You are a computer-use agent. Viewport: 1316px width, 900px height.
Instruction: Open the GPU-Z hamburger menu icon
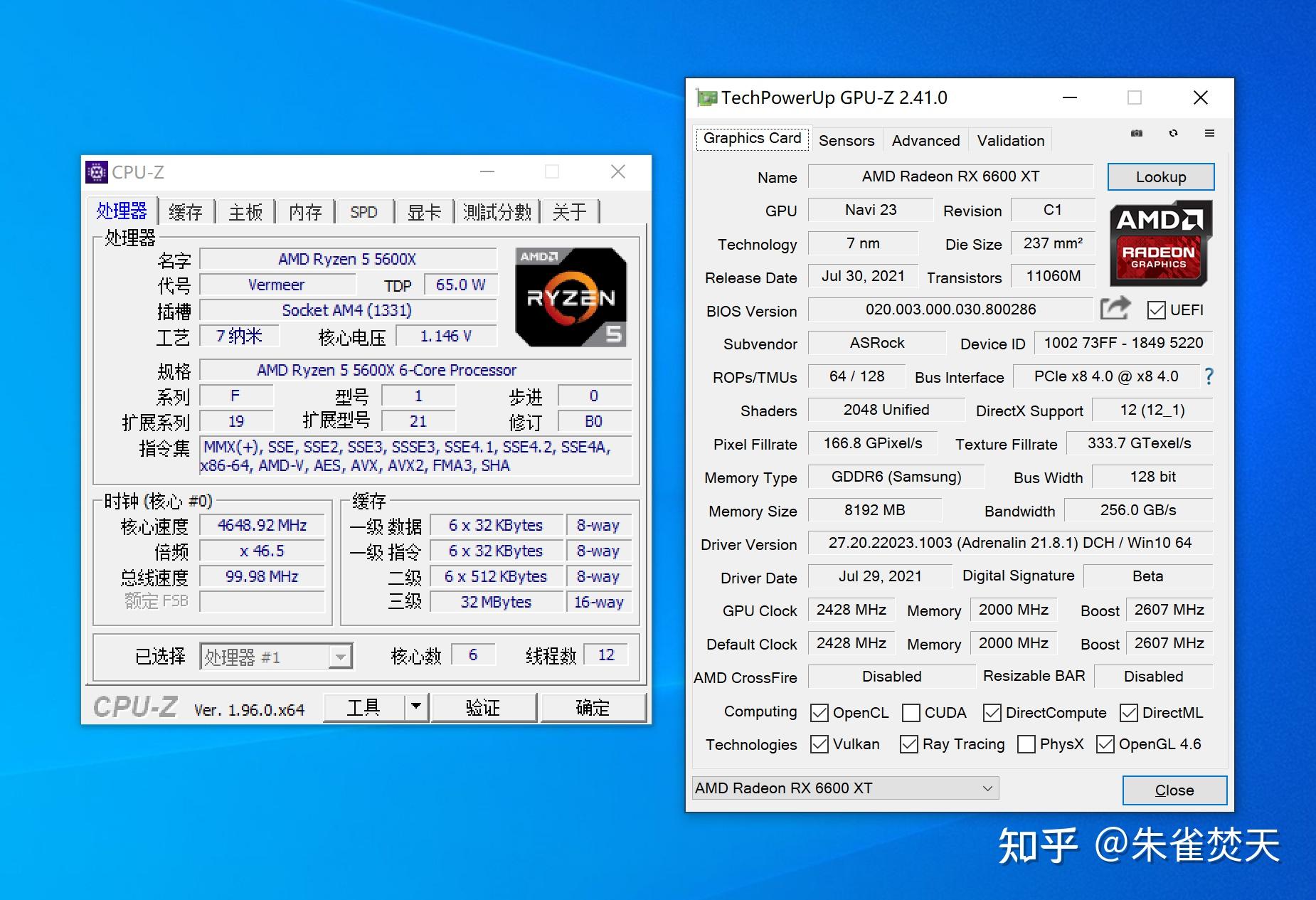[1209, 133]
